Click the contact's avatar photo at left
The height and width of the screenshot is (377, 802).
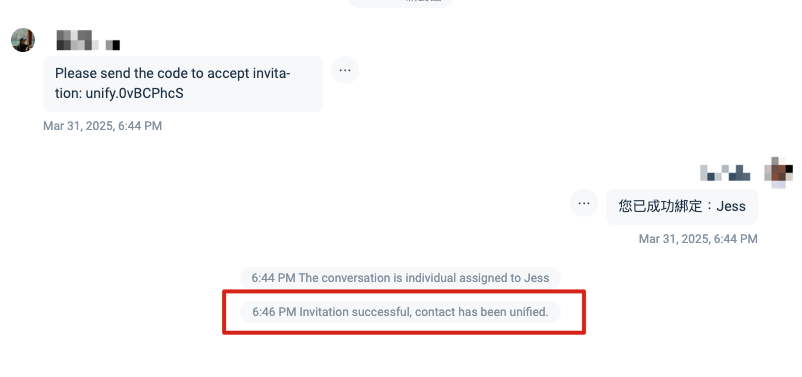[23, 40]
